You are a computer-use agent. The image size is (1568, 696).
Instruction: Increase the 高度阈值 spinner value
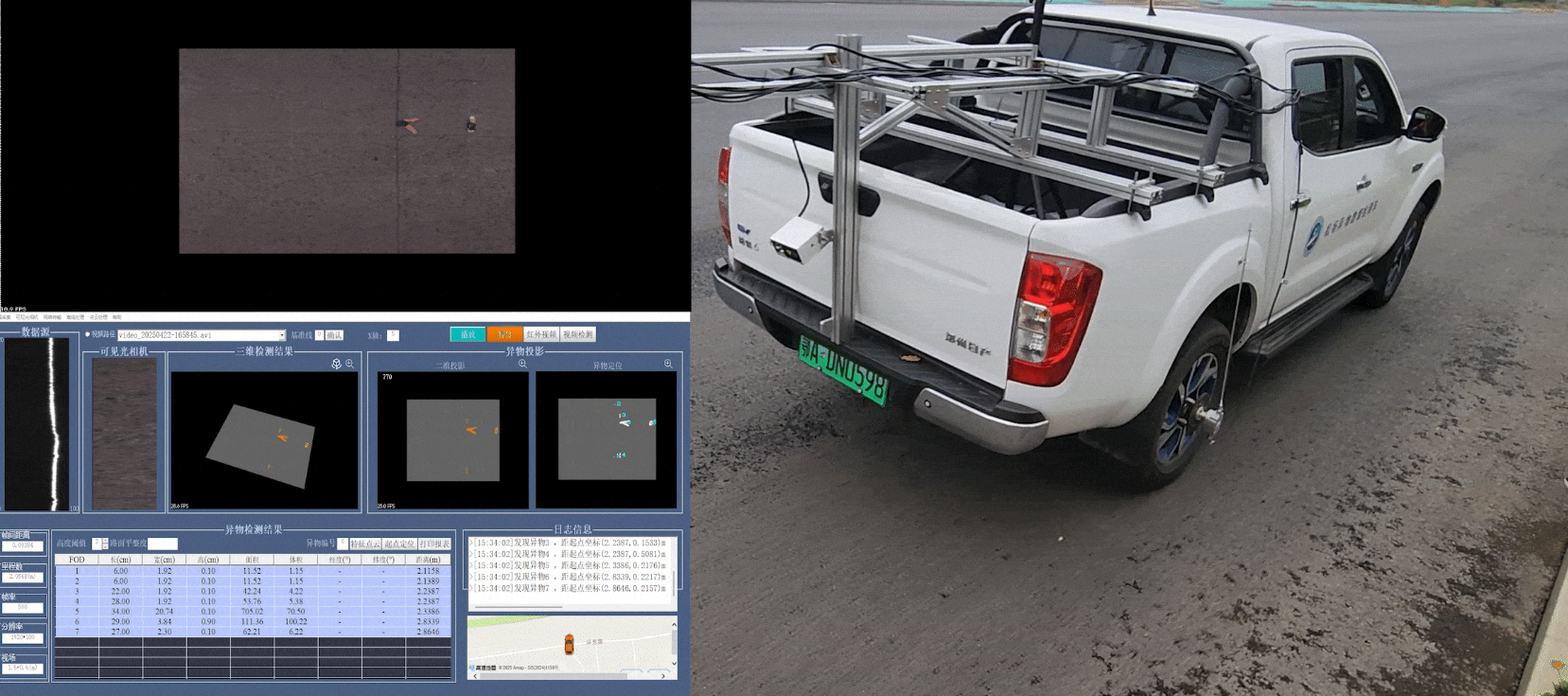(x=105, y=541)
